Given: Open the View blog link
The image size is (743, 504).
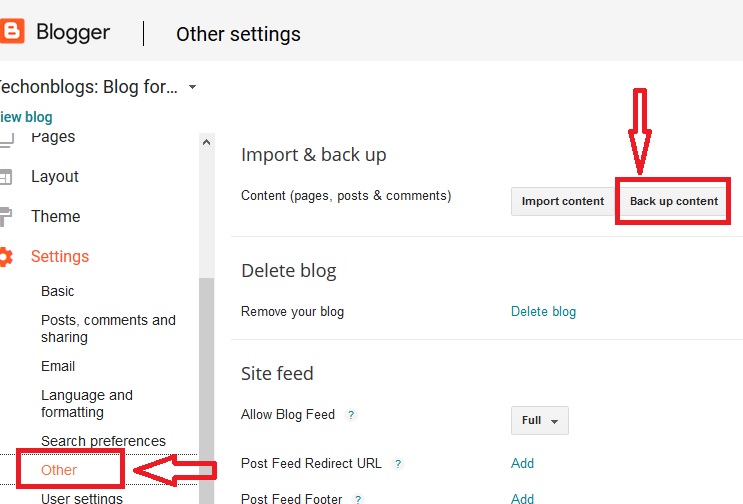Looking at the screenshot, I should pos(26,117).
